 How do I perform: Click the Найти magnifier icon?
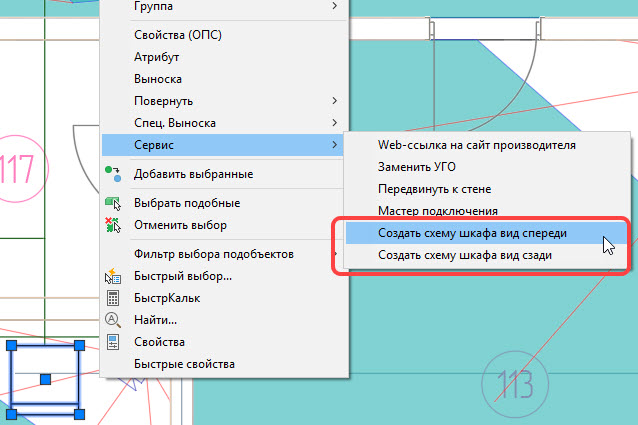113,320
